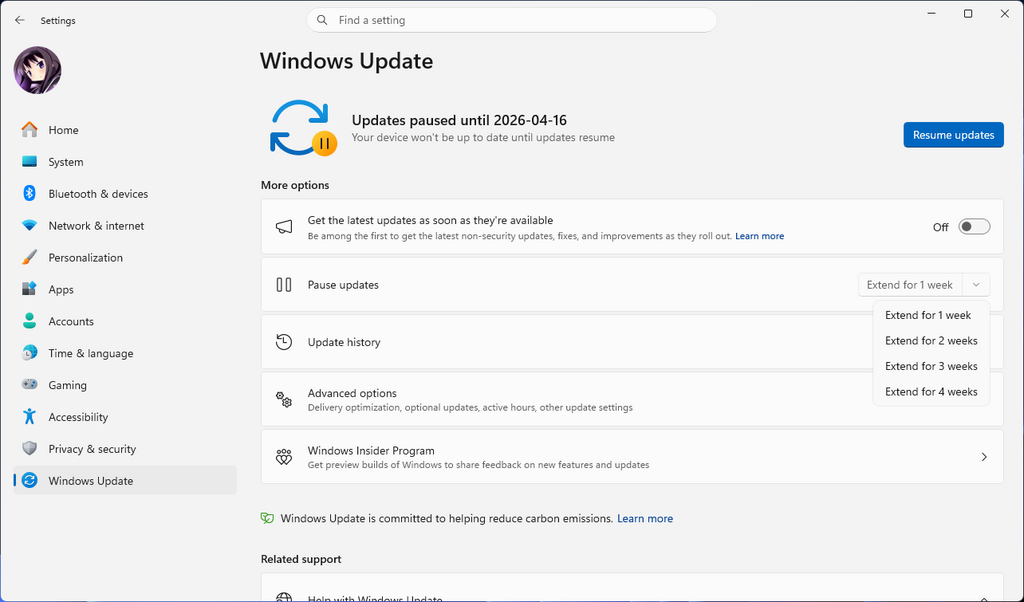Click the Home house icon
The height and width of the screenshot is (602, 1024).
tap(29, 129)
